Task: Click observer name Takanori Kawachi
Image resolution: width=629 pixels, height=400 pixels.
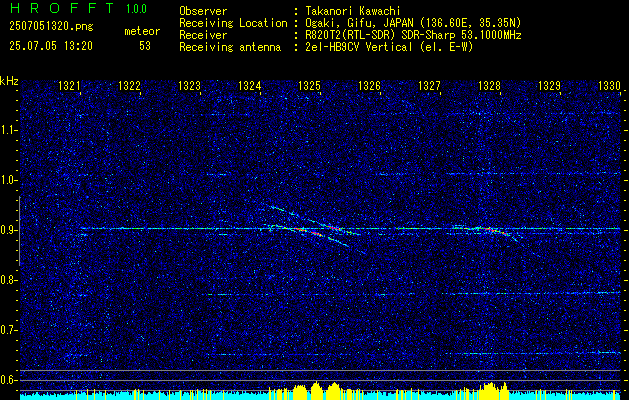Action: tap(352, 11)
